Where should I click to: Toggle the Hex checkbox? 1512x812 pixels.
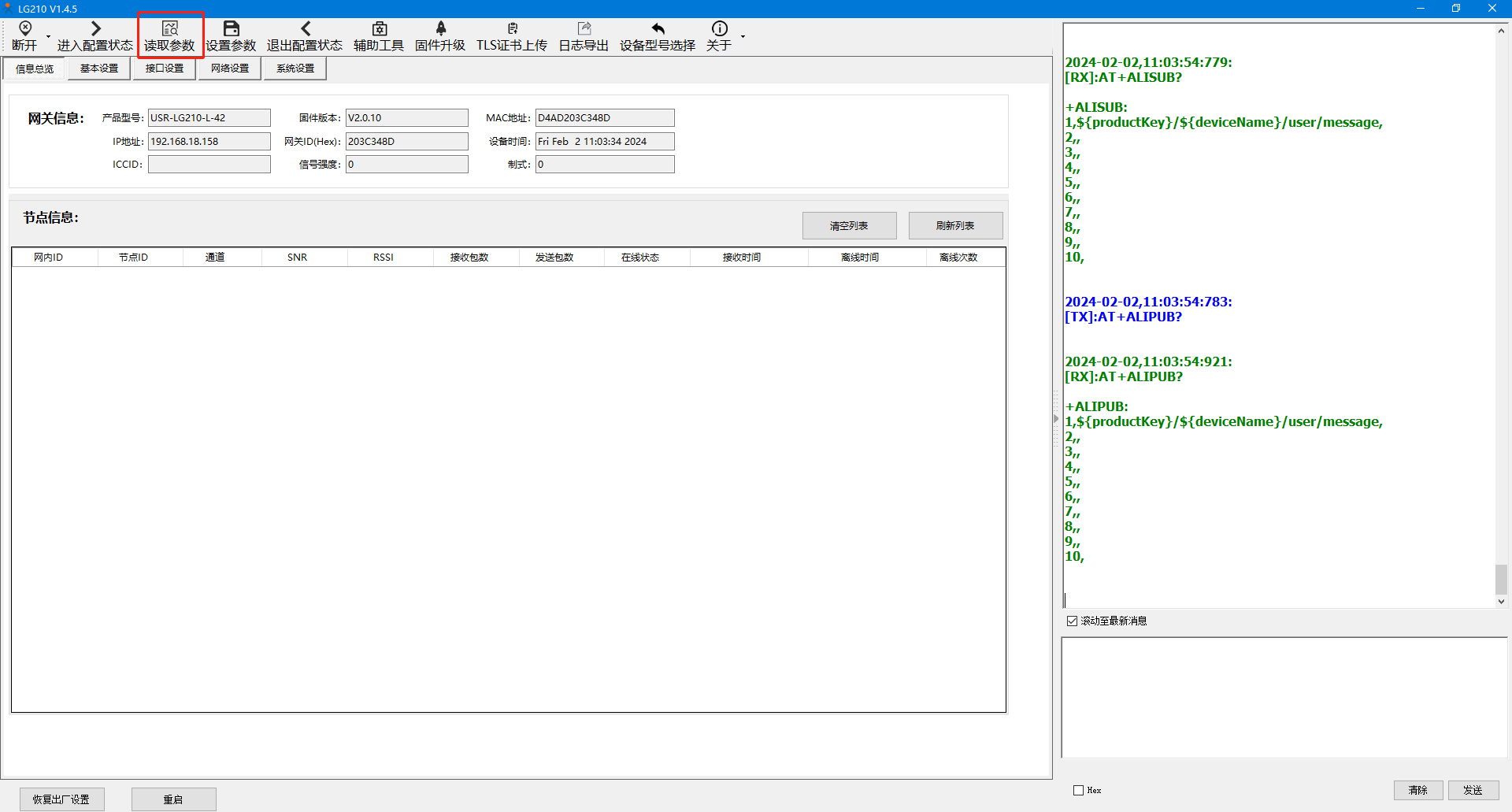[1079, 790]
